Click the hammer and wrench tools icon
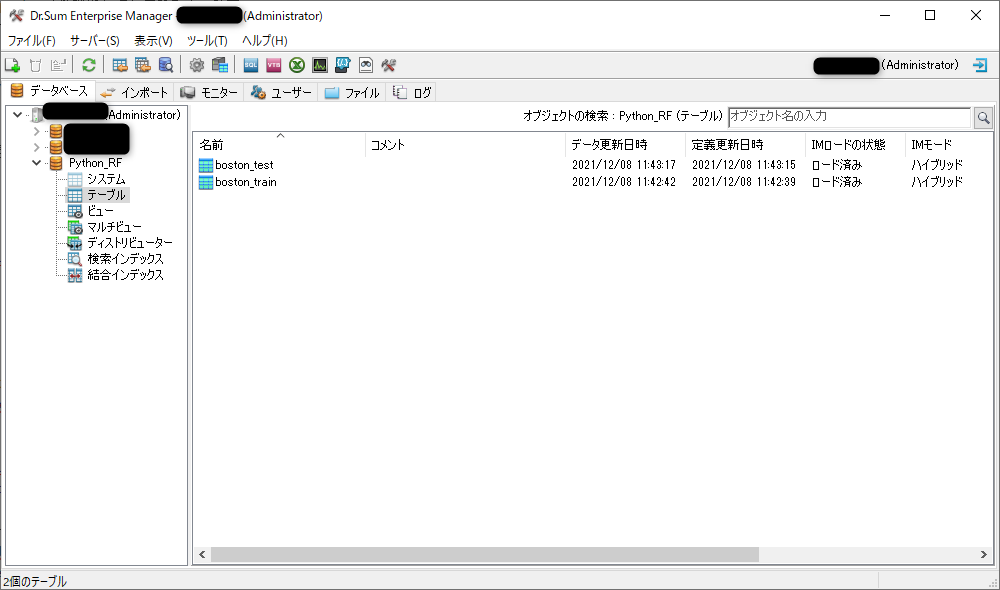Screen dimensions: 1000x590 click(388, 65)
